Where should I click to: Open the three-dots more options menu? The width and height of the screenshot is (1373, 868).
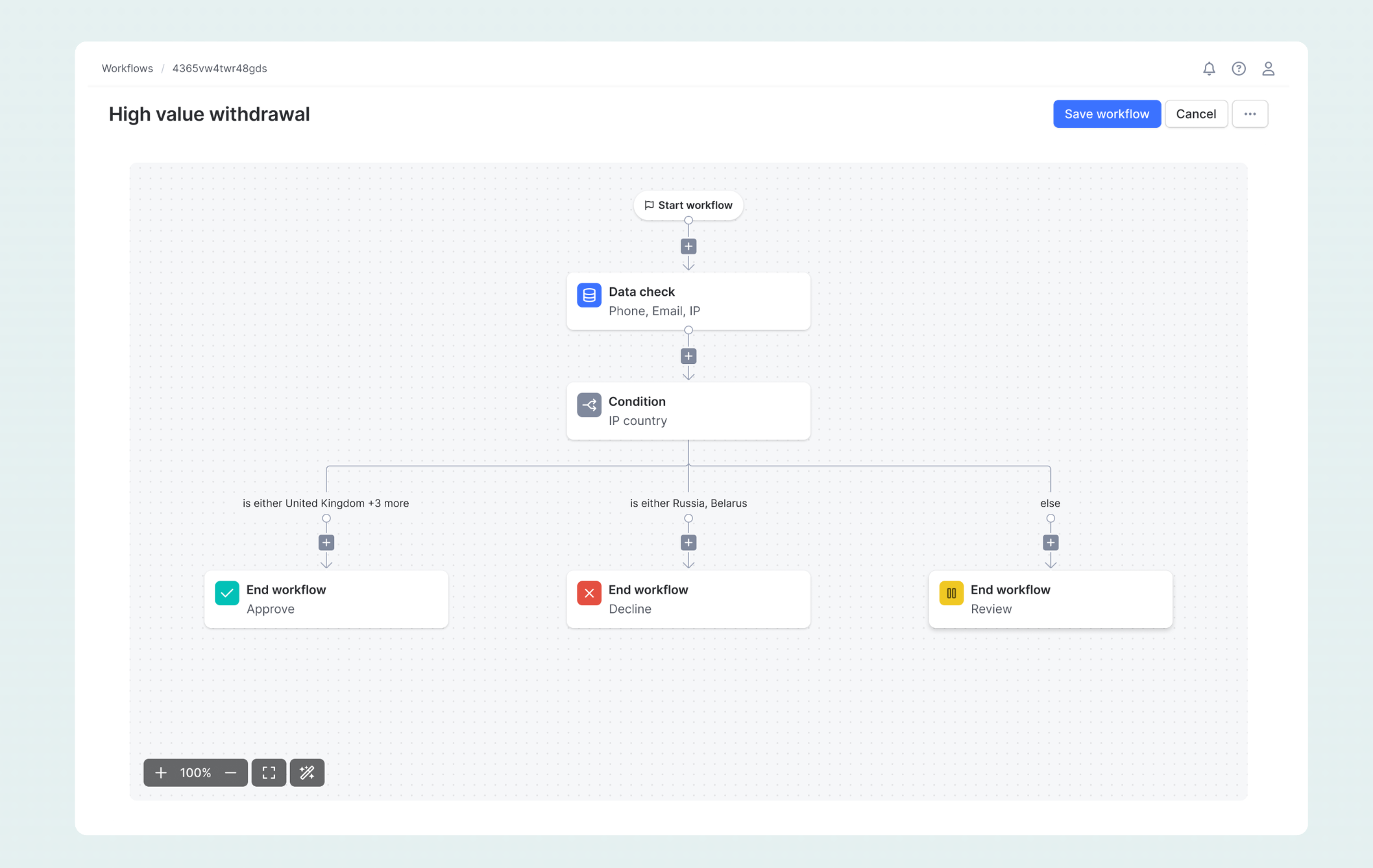(1250, 114)
